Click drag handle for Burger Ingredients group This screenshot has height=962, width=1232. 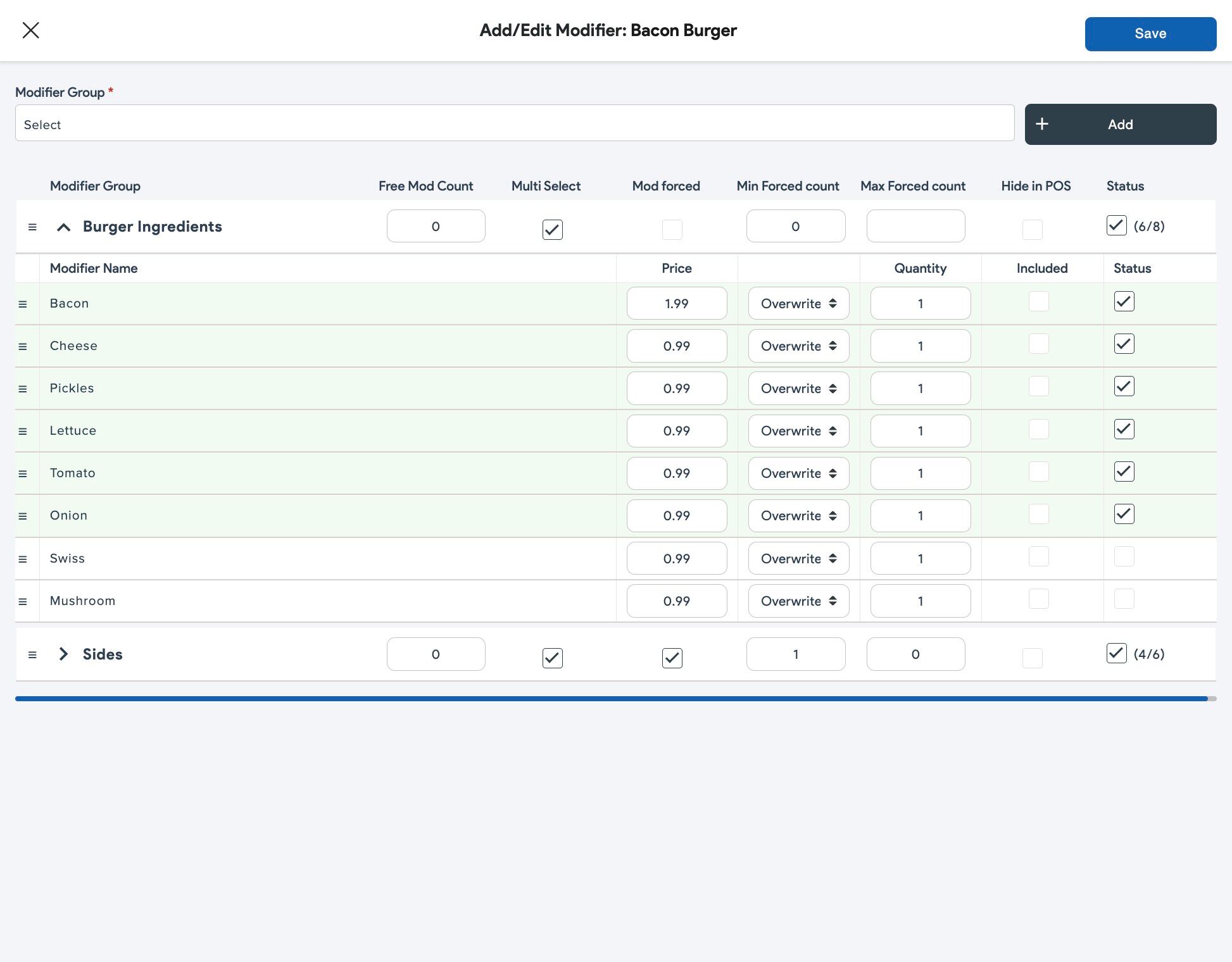(x=32, y=227)
